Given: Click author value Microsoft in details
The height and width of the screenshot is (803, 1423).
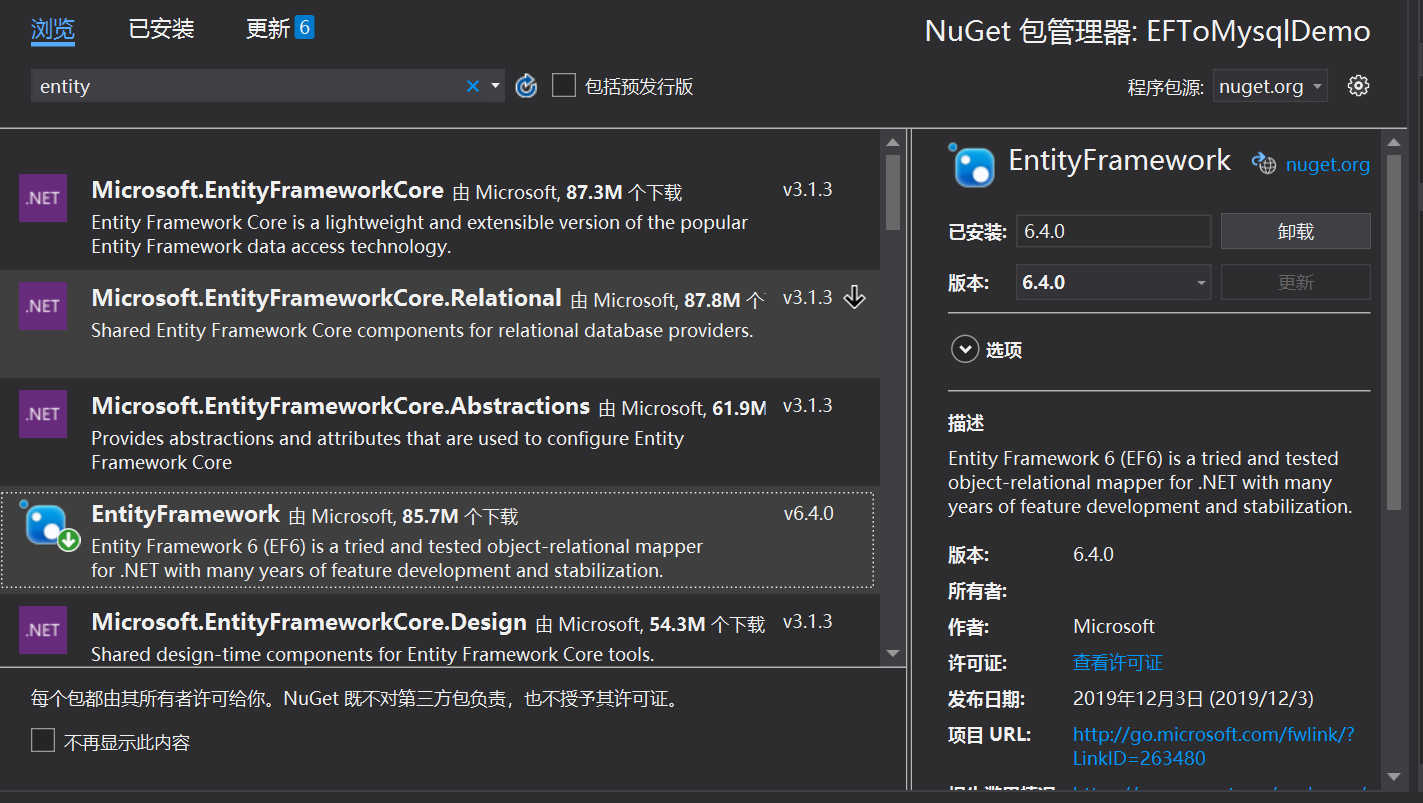Looking at the screenshot, I should (1114, 626).
